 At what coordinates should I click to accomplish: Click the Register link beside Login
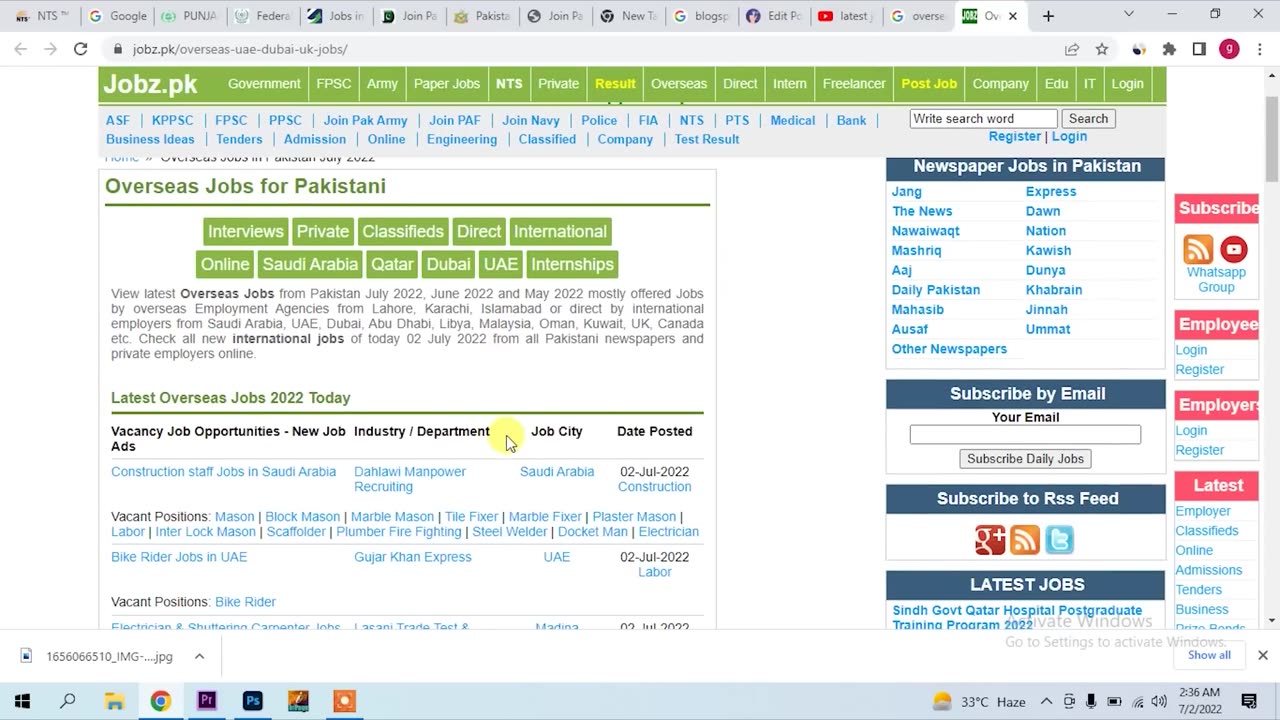[x=1014, y=136]
